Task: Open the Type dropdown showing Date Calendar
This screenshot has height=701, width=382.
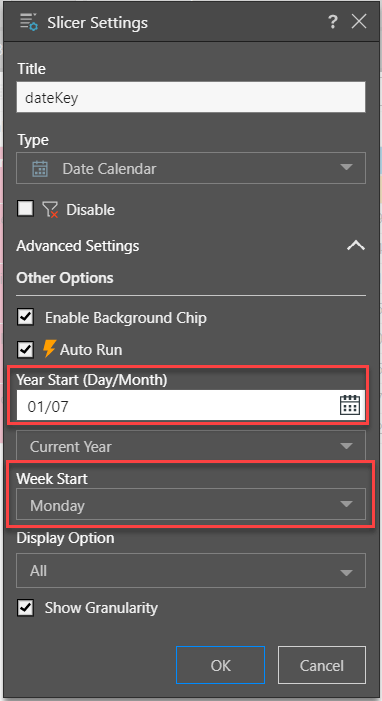Action: click(191, 168)
